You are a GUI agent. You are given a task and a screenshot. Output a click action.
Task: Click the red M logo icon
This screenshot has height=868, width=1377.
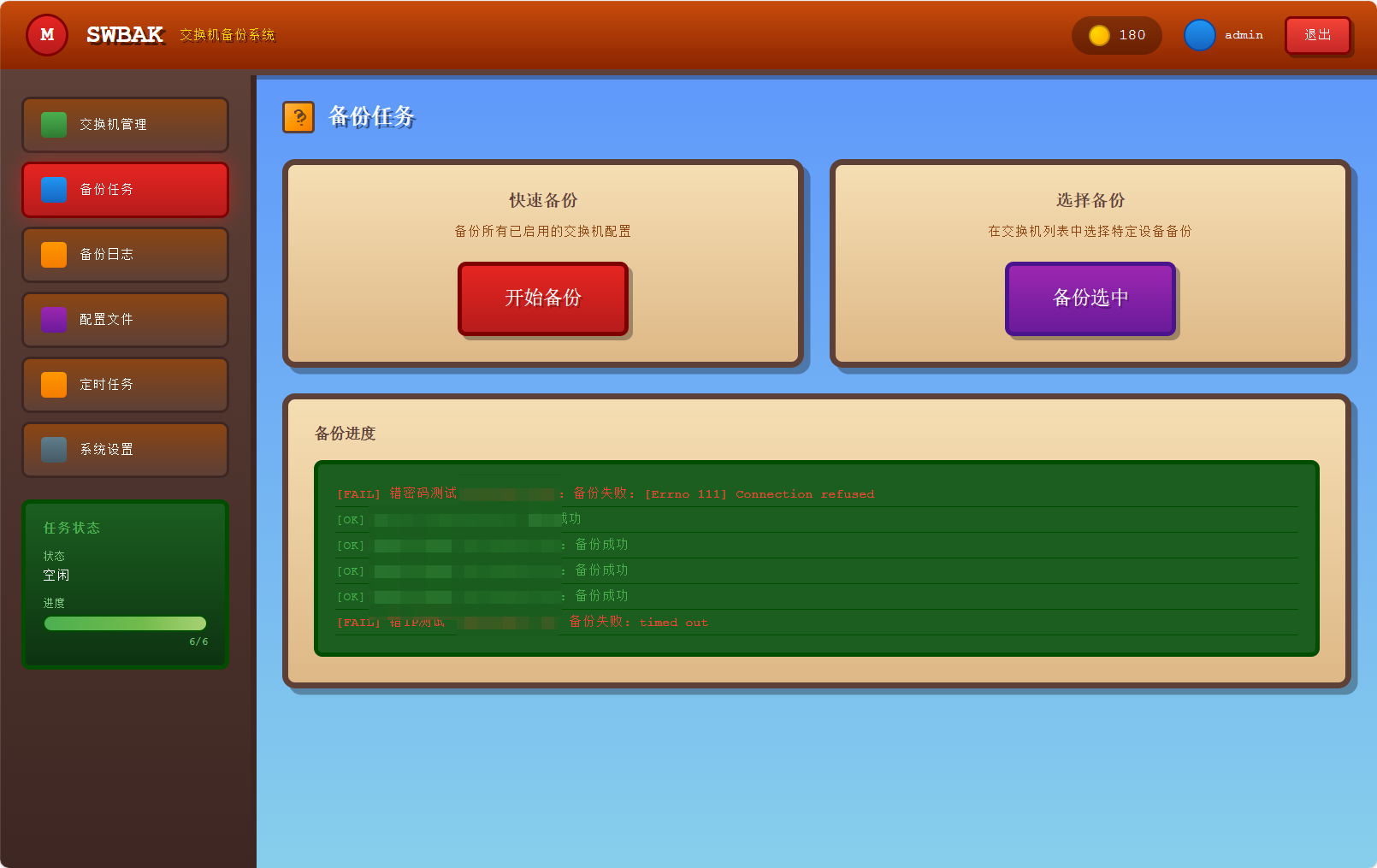[47, 35]
